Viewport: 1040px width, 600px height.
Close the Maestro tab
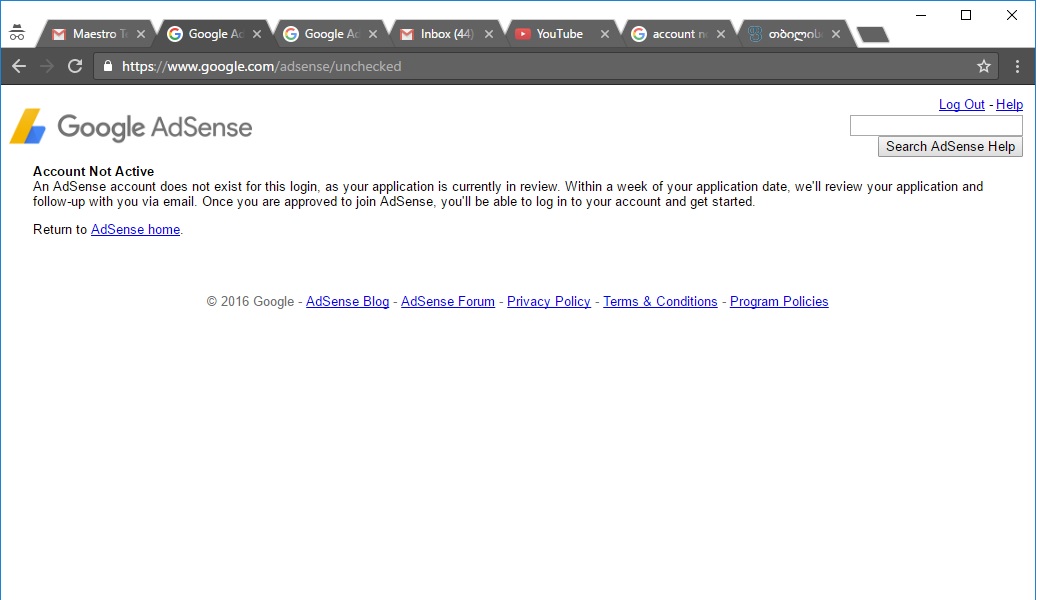[141, 34]
